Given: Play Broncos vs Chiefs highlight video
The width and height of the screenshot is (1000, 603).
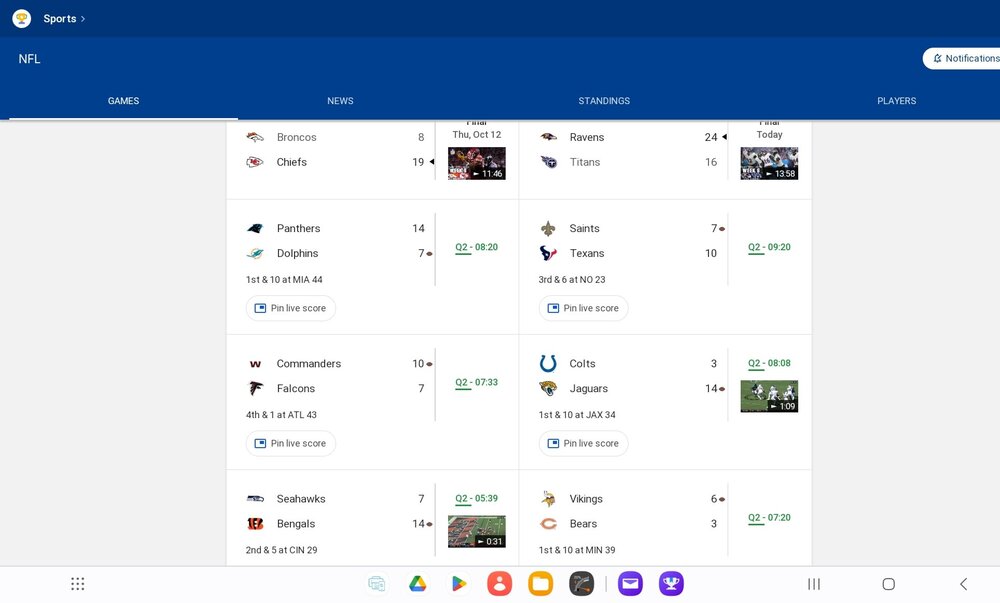Looking at the screenshot, I should point(476,163).
